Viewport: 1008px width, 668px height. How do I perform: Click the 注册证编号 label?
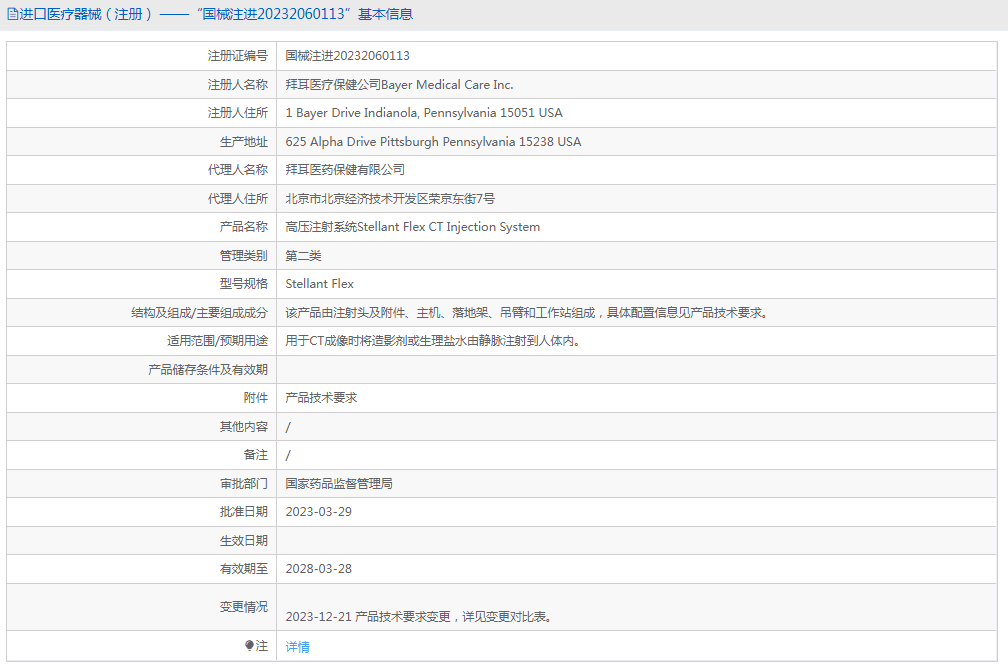238,56
